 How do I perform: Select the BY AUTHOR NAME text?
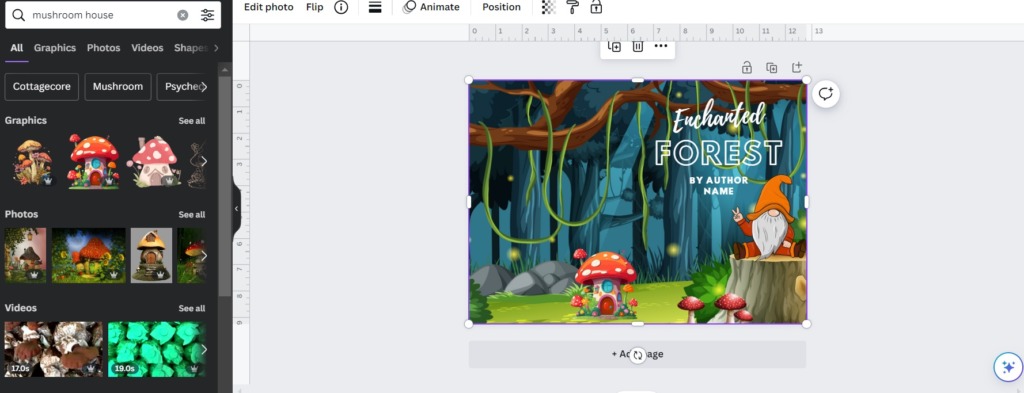pos(718,185)
